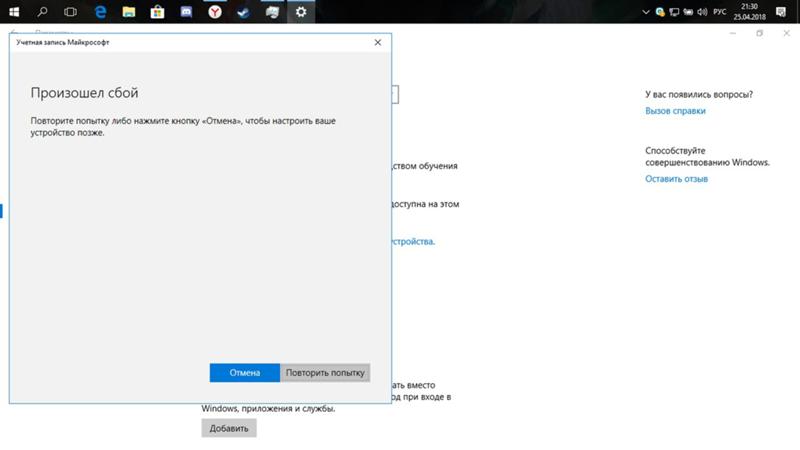Viewport: 800px width, 450px height.
Task: Open the taskbar app left of Settings gear
Action: 272,11
